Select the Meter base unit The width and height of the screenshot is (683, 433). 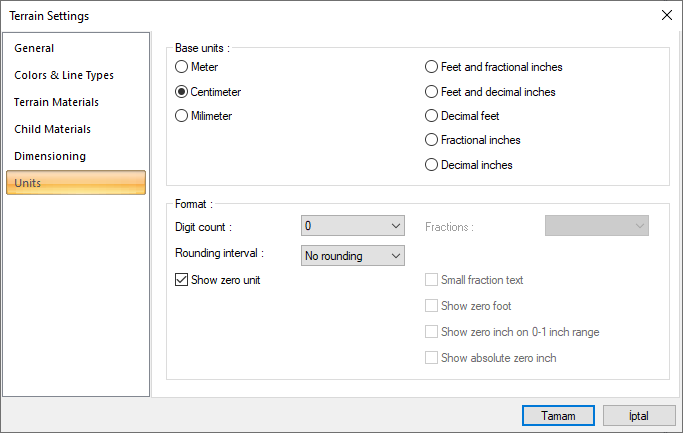pos(182,68)
